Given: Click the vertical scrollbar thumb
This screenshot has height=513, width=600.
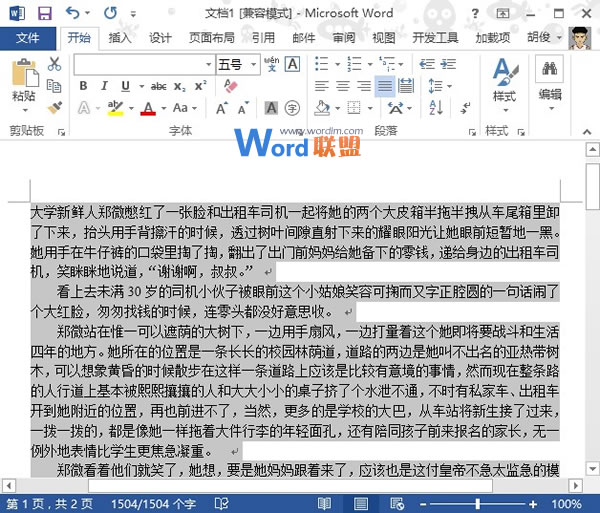Looking at the screenshot, I should point(593,187).
